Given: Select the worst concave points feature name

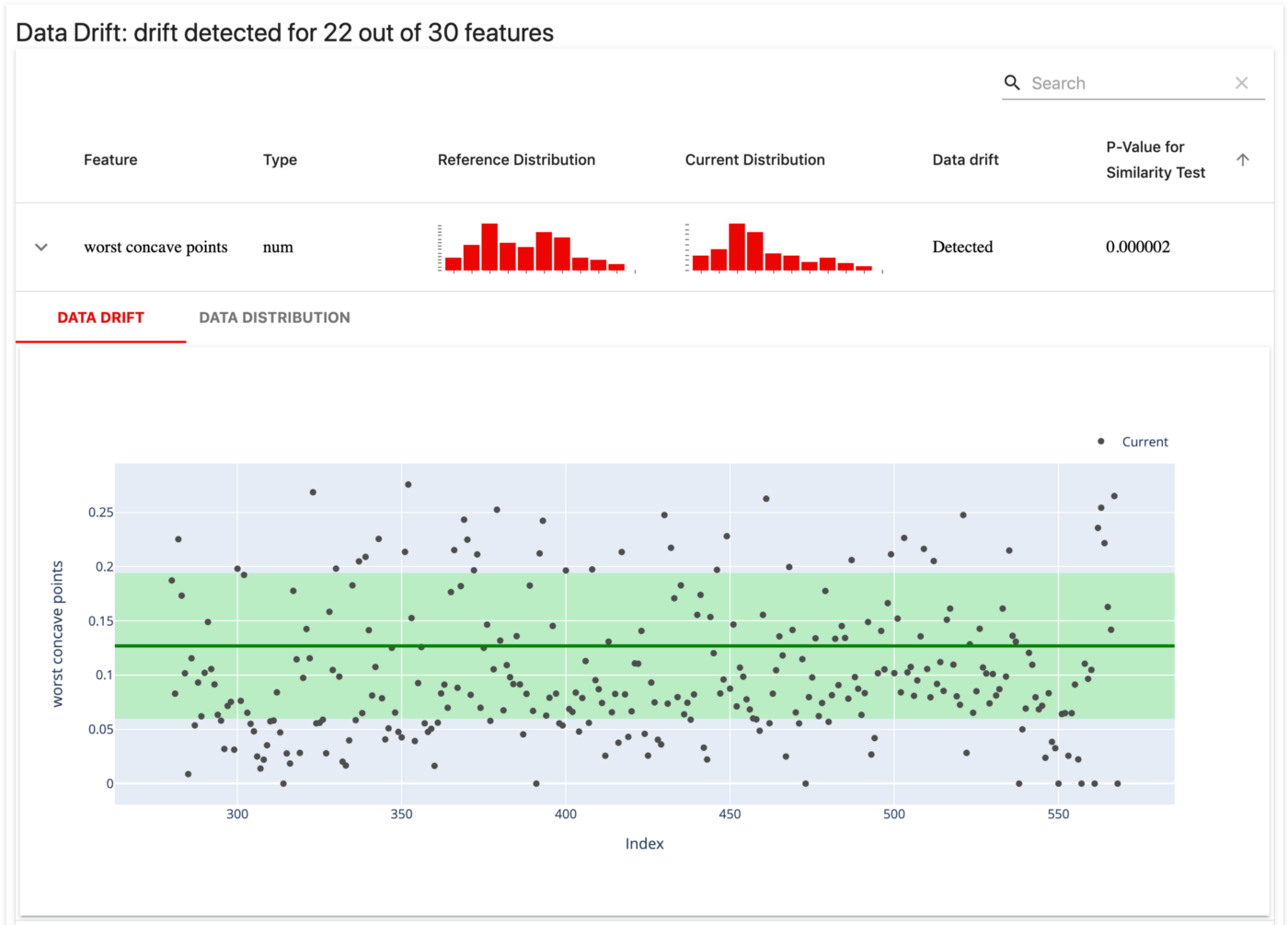Looking at the screenshot, I should 155,247.
